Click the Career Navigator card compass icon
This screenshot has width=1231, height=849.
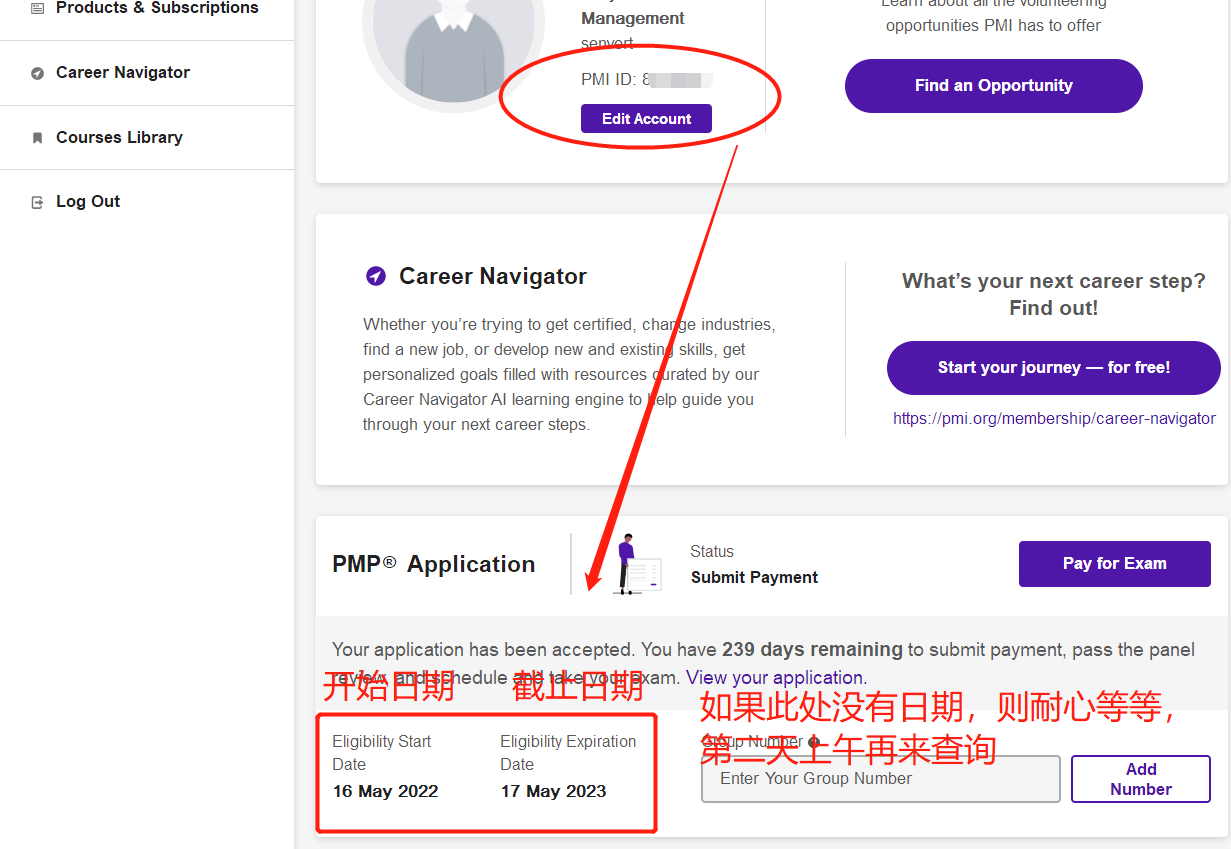(376, 277)
